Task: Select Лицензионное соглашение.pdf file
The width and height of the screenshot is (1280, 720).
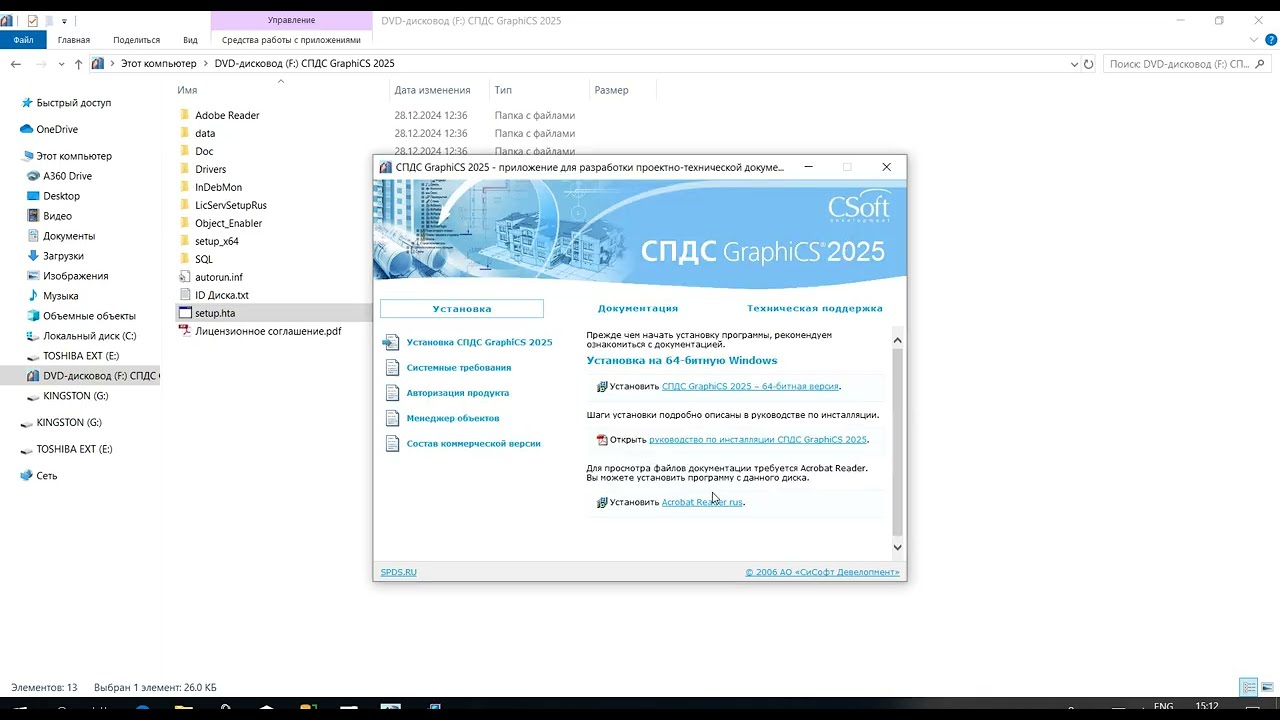Action: 268,332
